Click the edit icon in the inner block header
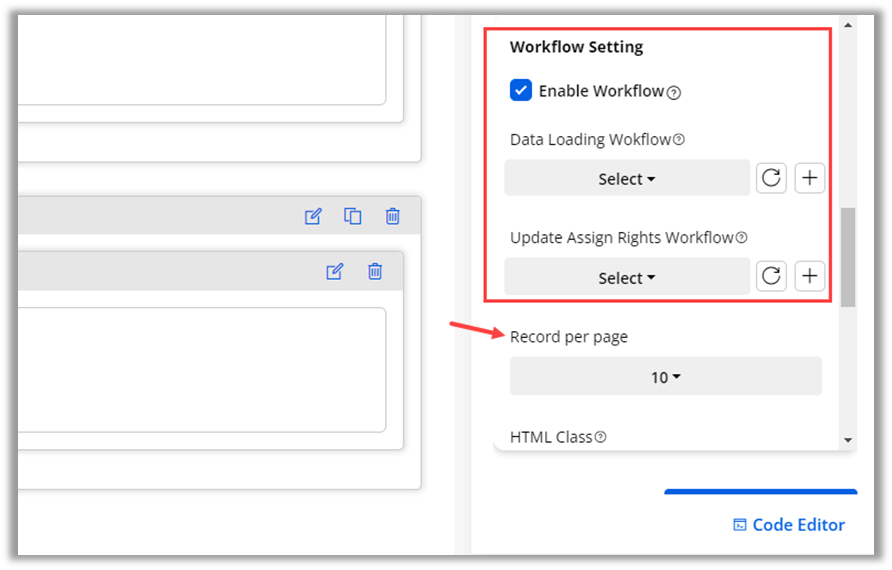The width and height of the screenshot is (892, 570). 335,271
